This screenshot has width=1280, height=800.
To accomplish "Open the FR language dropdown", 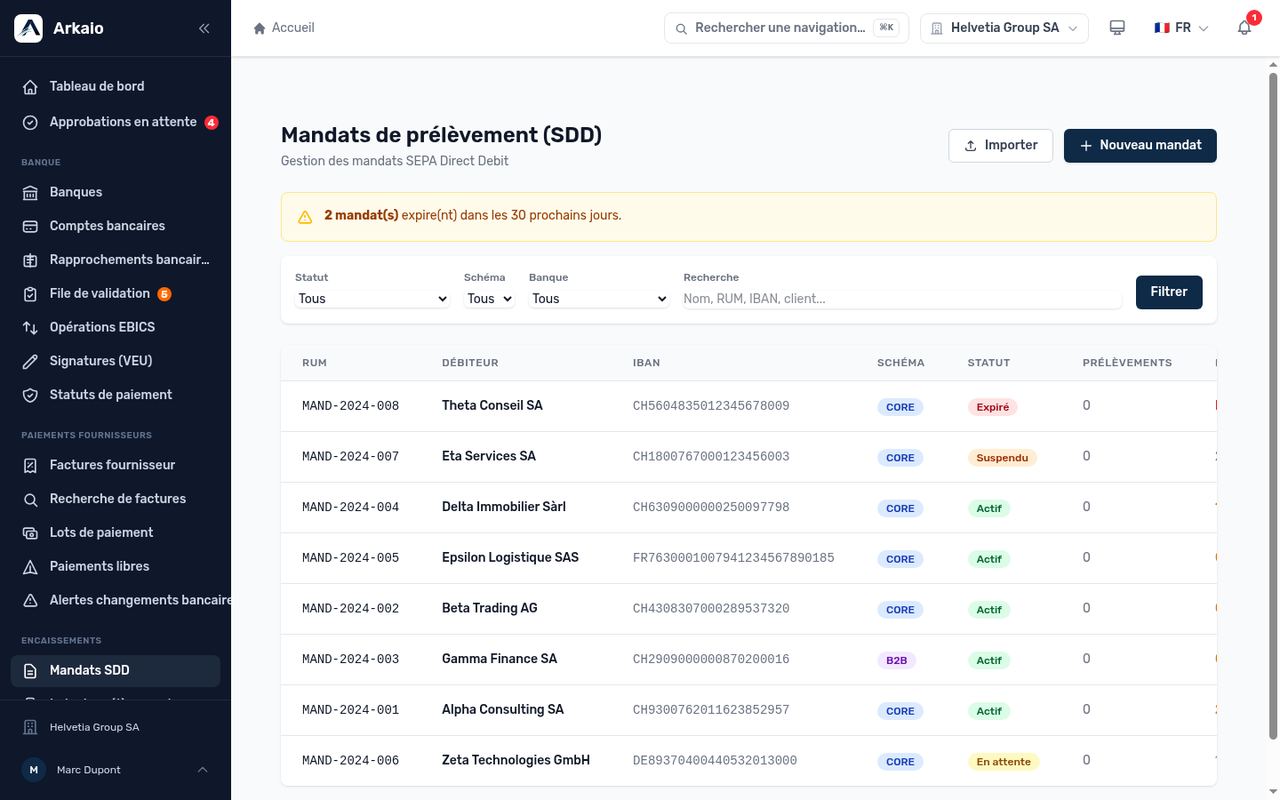I will coord(1181,28).
